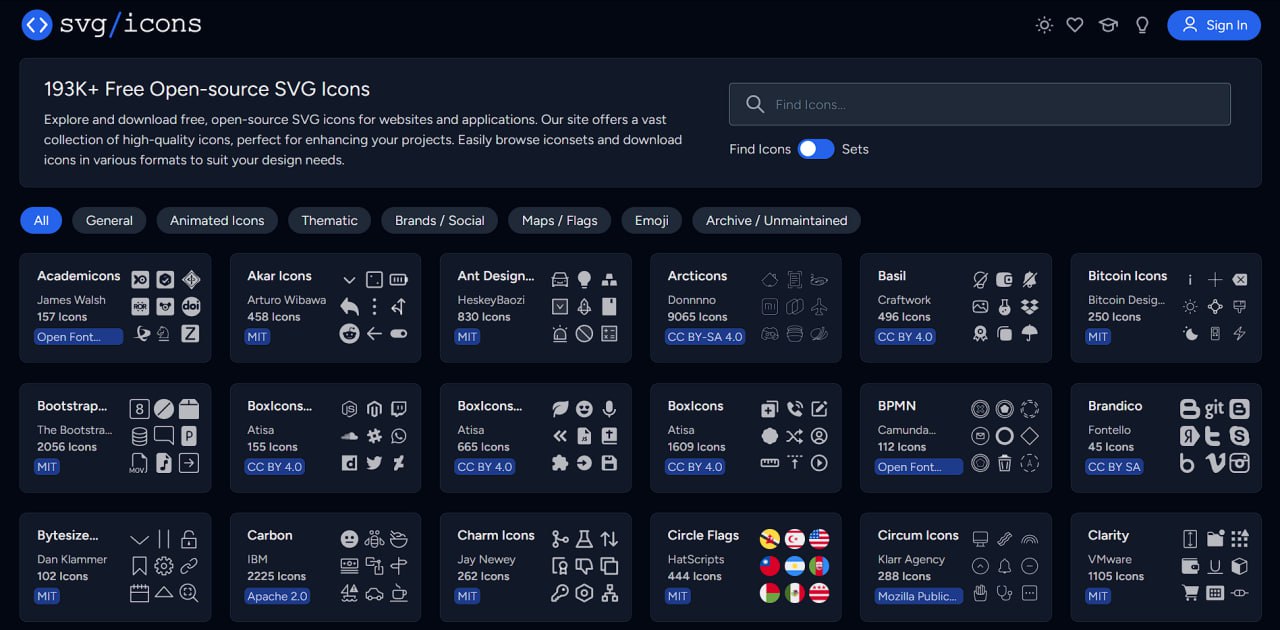
Task: Select the key icon in Charm Icons
Action: [x=560, y=593]
